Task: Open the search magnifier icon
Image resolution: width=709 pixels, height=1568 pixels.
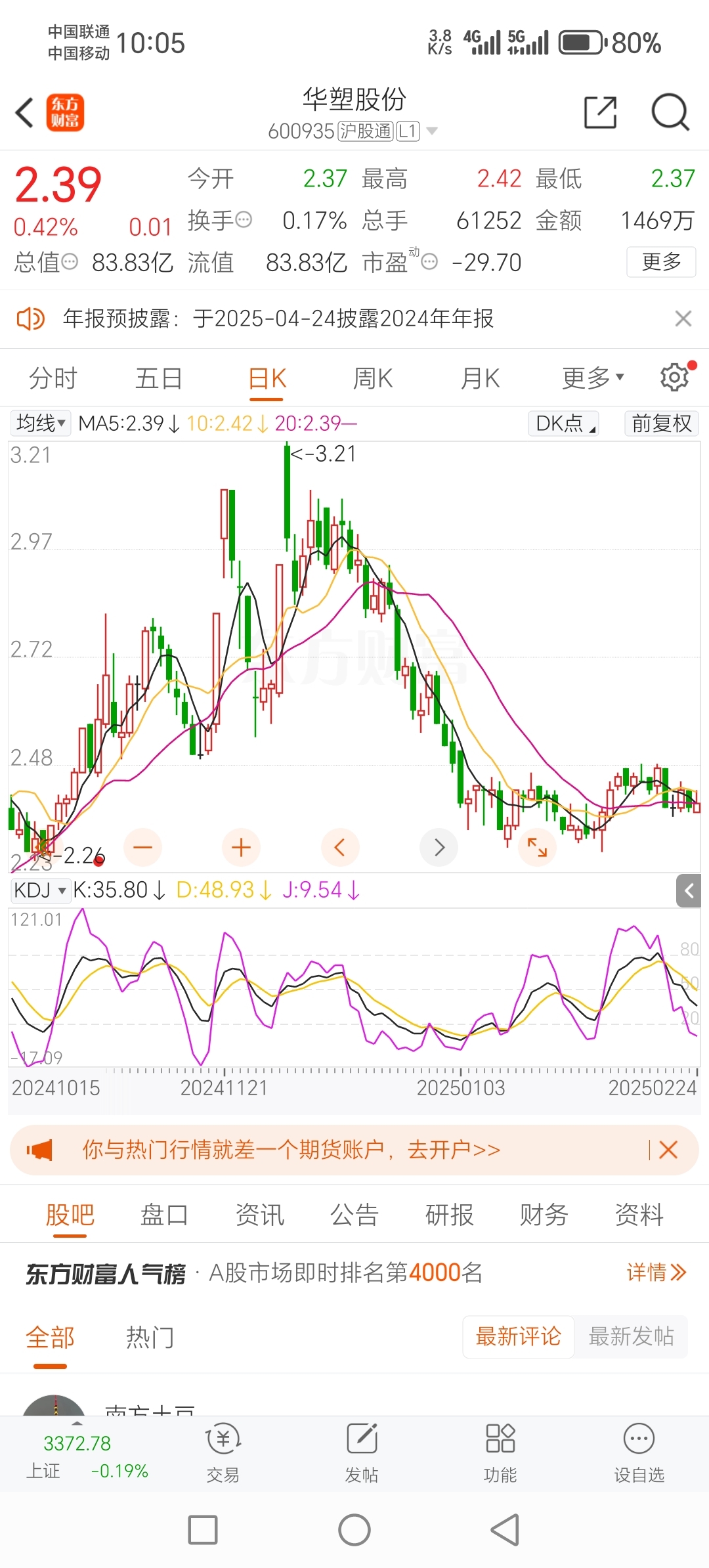Action: pyautogui.click(x=670, y=112)
